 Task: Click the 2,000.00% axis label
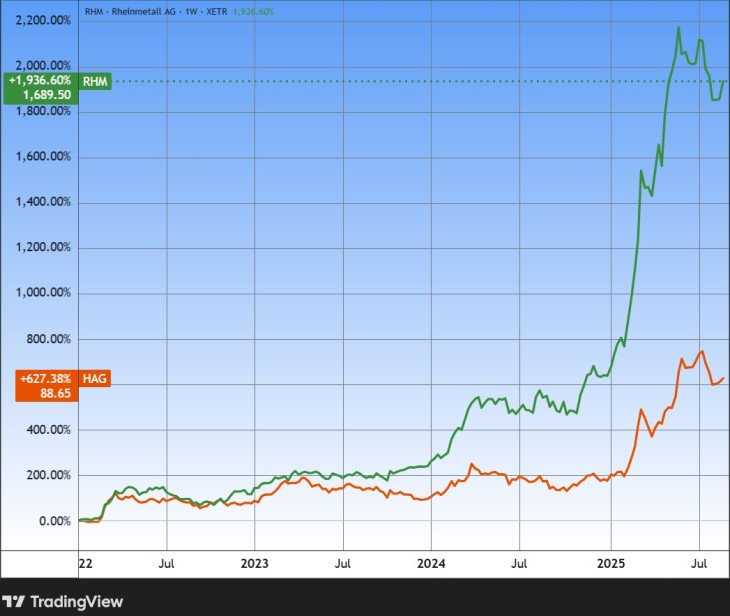pos(43,66)
